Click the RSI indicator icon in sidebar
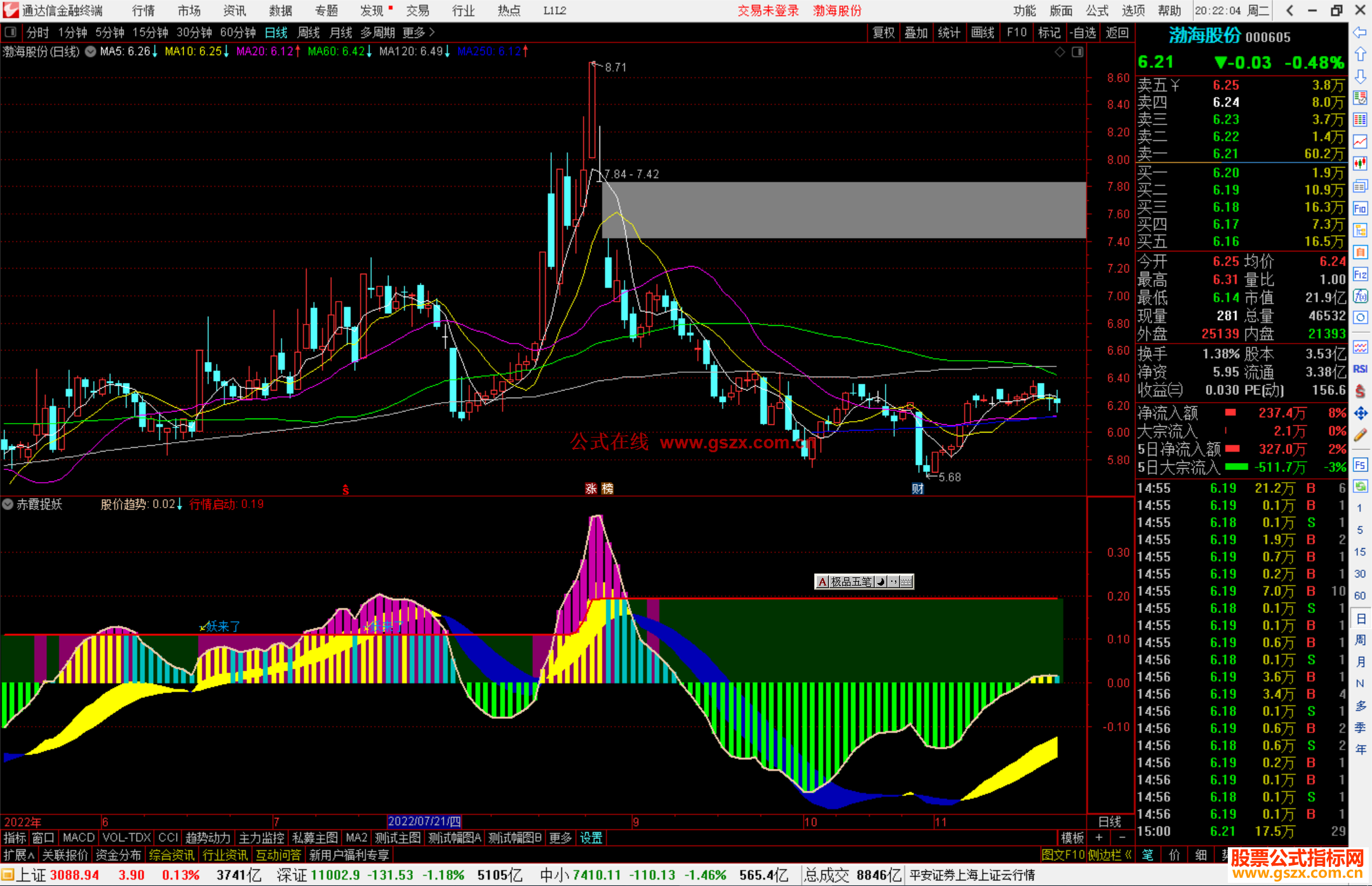Image resolution: width=1372 pixels, height=886 pixels. (x=1360, y=369)
